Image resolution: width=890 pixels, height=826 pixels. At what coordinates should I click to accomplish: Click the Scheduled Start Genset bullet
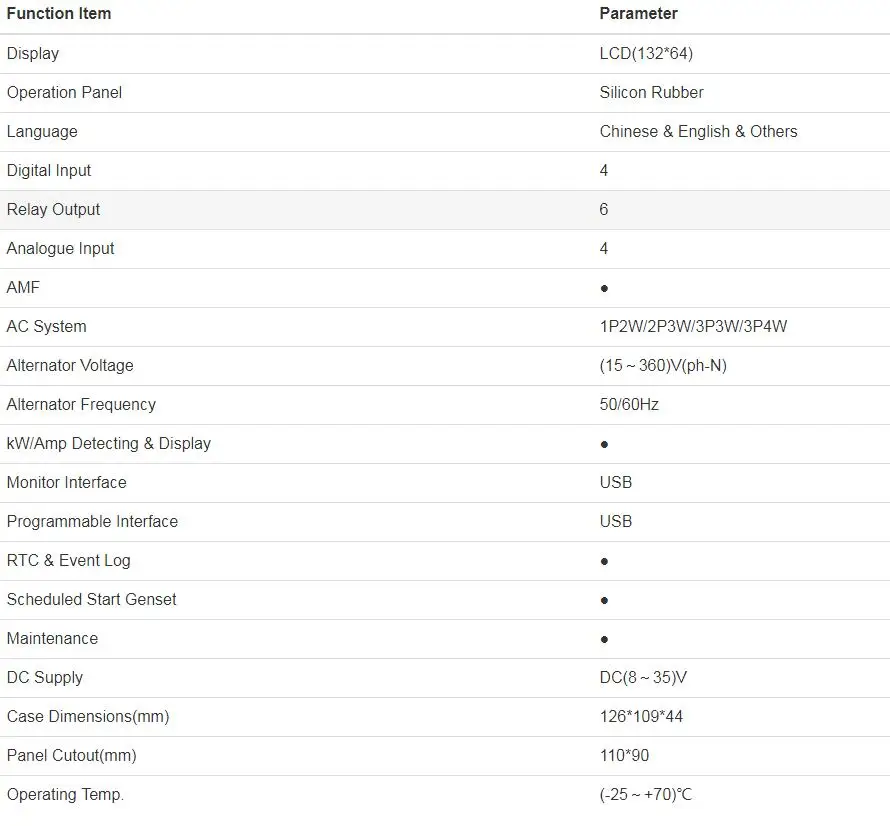tap(604, 601)
